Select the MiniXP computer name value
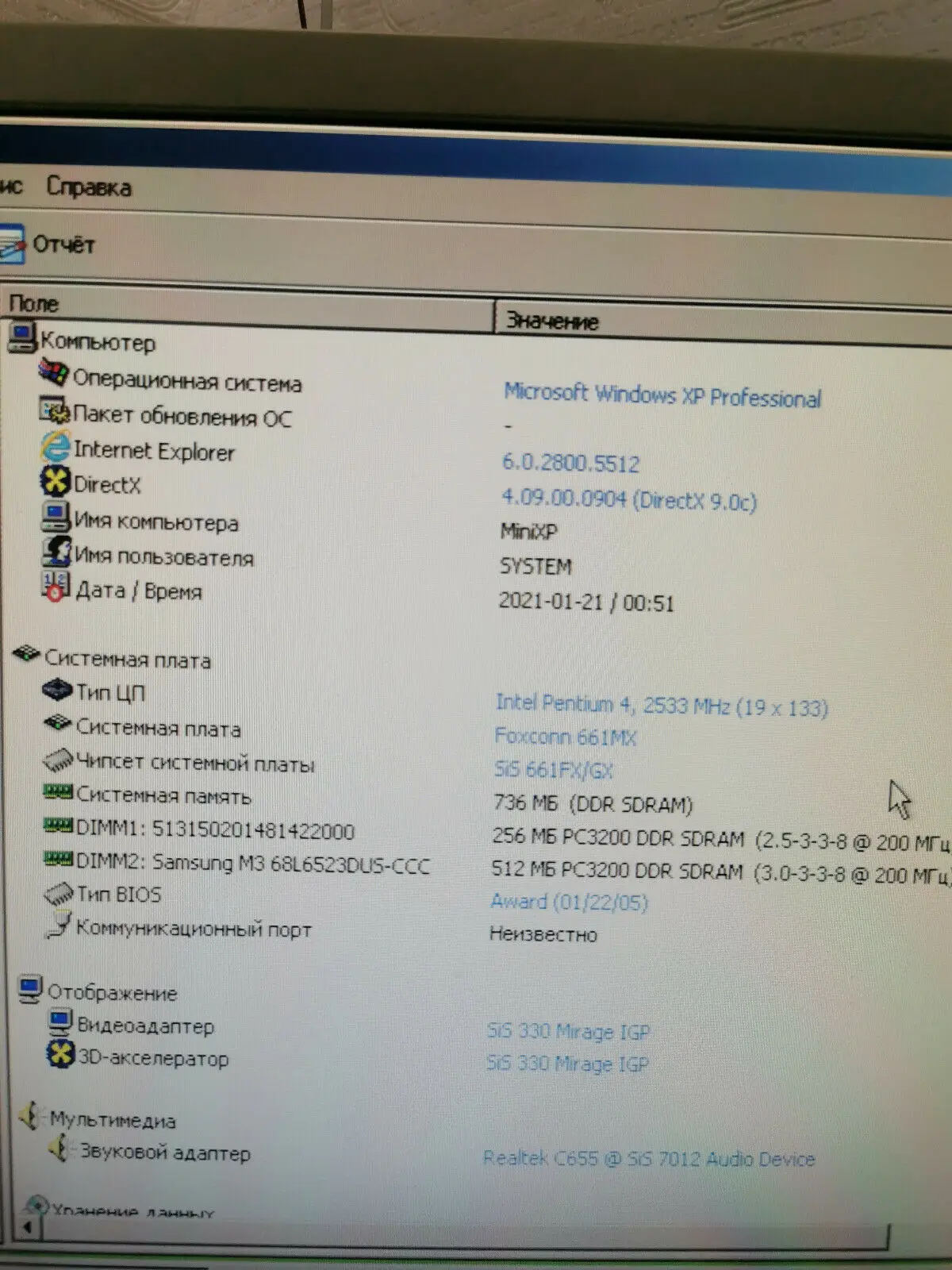The image size is (952, 1270). coord(529,531)
